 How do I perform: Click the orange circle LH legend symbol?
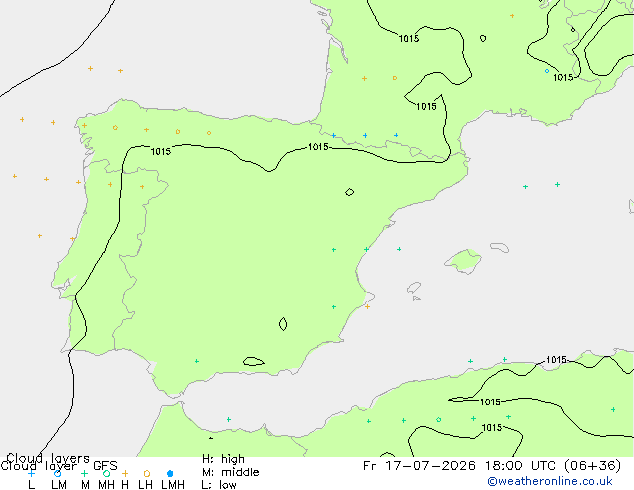click(x=147, y=473)
